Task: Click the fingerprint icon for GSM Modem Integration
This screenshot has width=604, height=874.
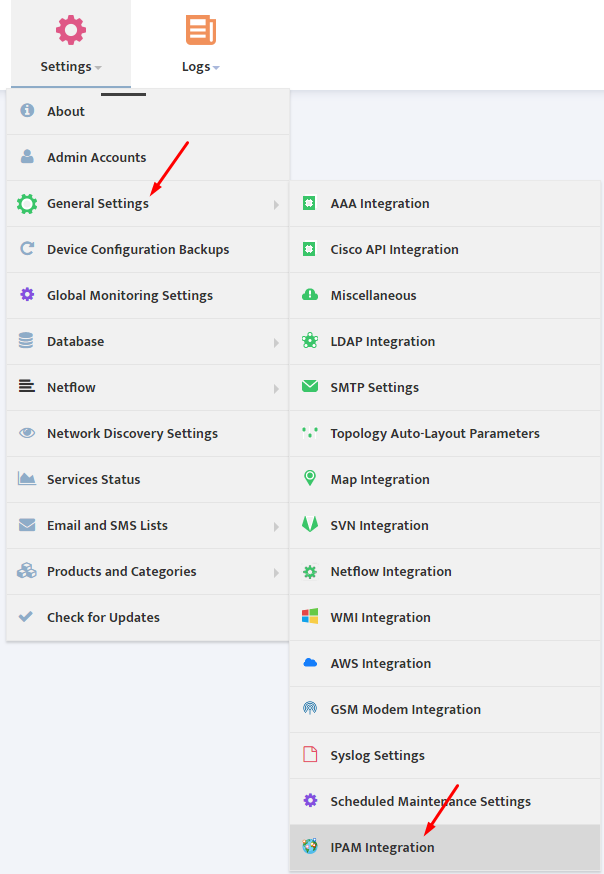Action: [x=310, y=708]
